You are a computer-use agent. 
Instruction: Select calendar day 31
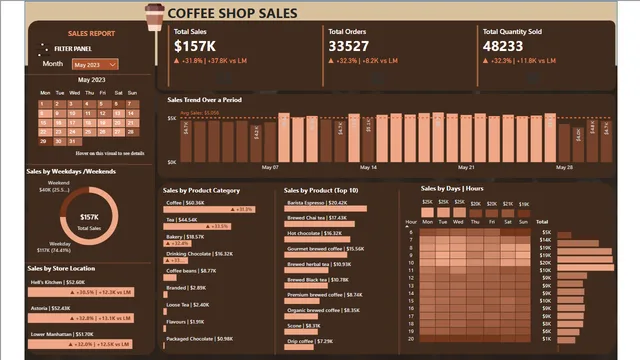pyautogui.click(x=74, y=142)
